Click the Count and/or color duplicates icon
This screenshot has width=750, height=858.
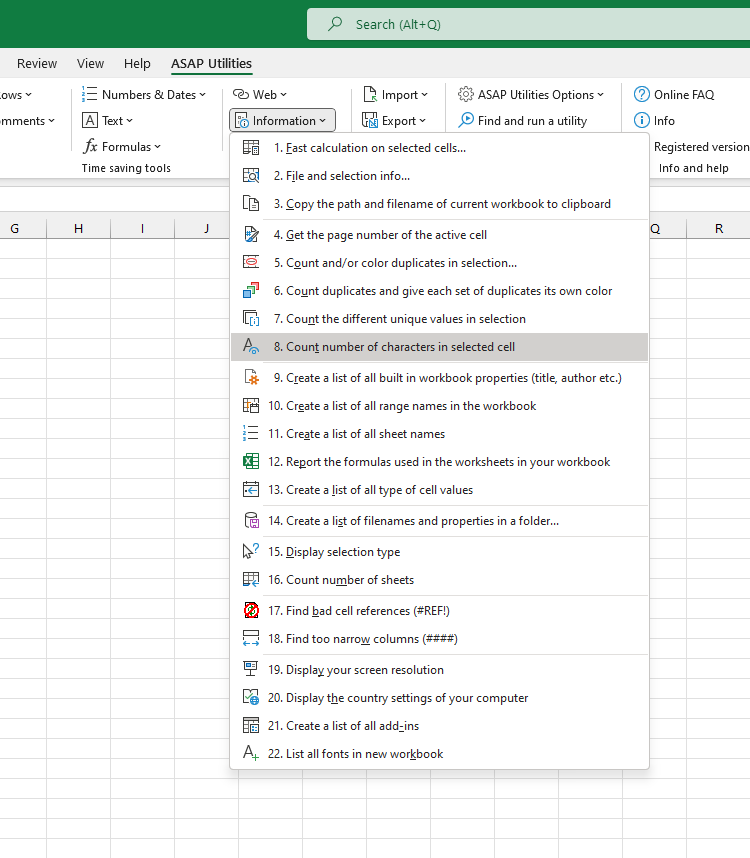tap(251, 263)
